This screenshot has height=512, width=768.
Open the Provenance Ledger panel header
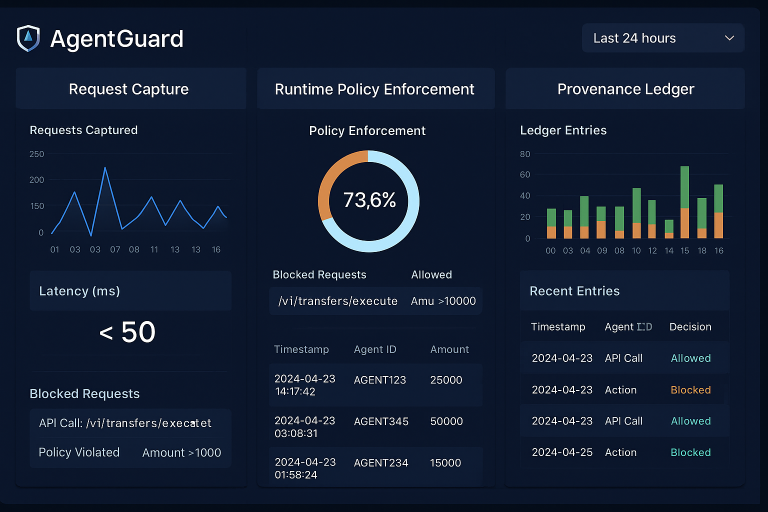(x=625, y=89)
